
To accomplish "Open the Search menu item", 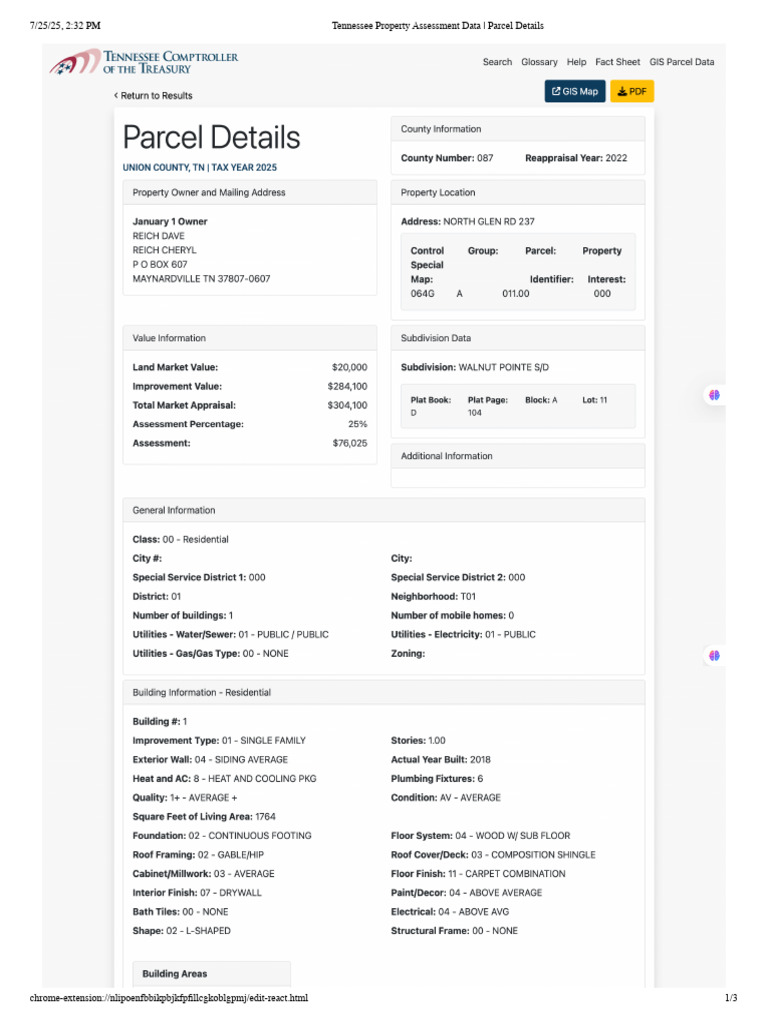I will [497, 62].
